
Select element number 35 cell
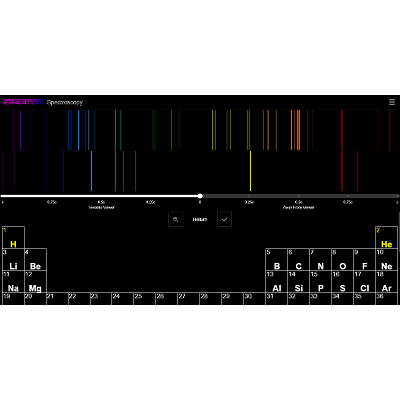point(364,299)
